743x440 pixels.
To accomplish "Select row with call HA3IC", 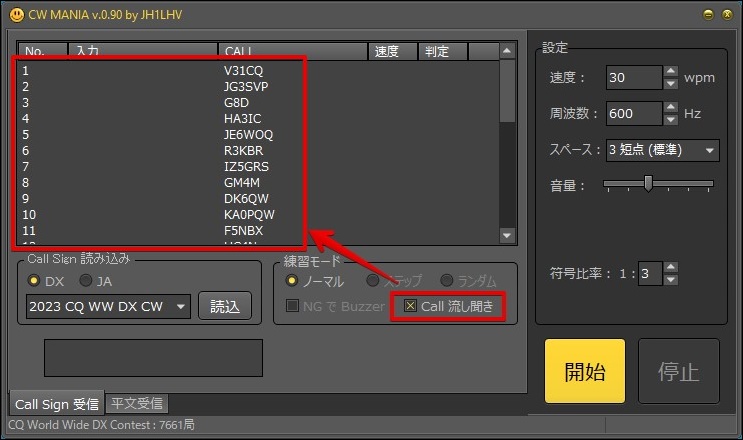I will click(259, 118).
